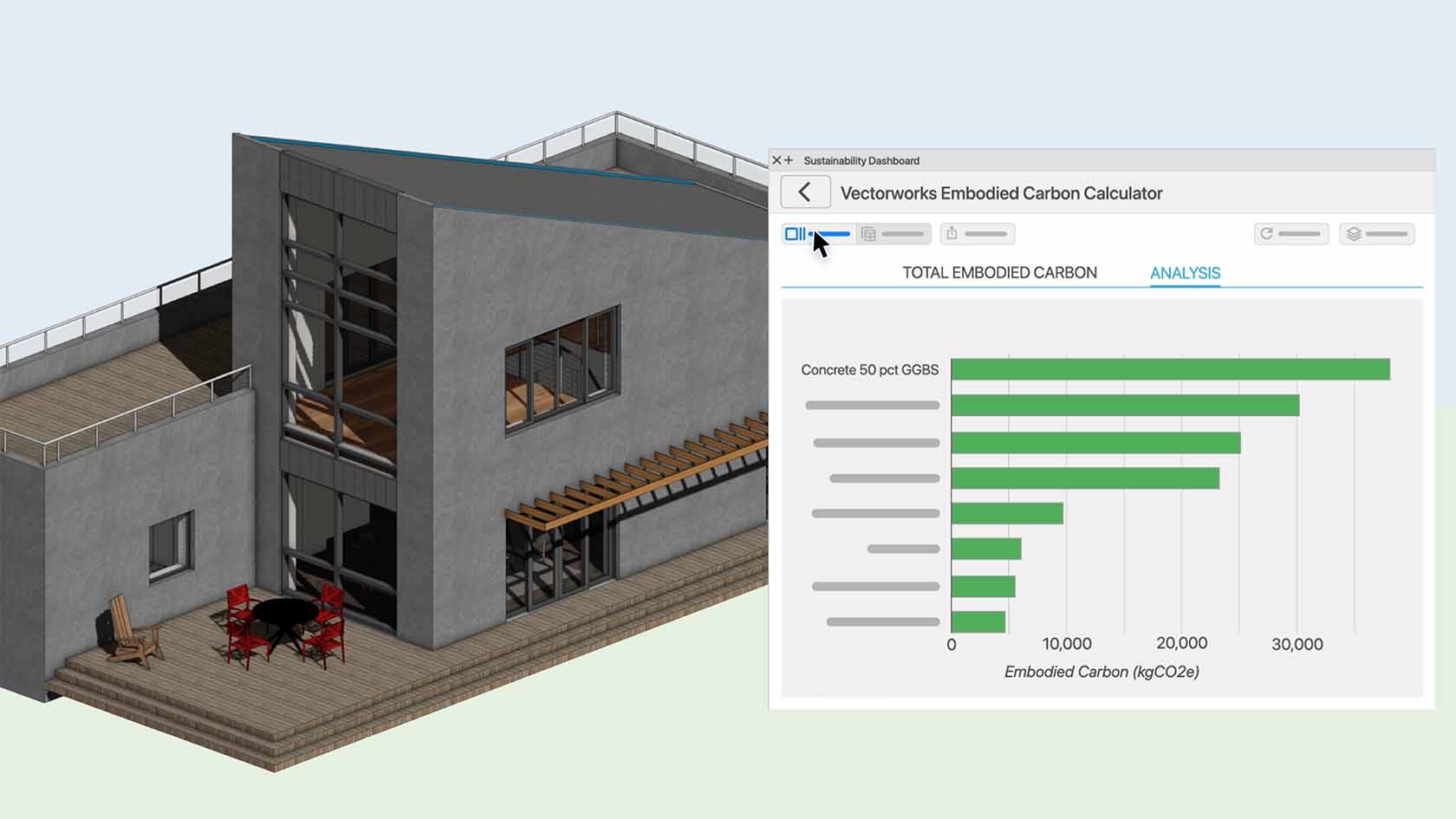Select the ANALYSIS tab
The height and width of the screenshot is (819, 1456).
1185,273
